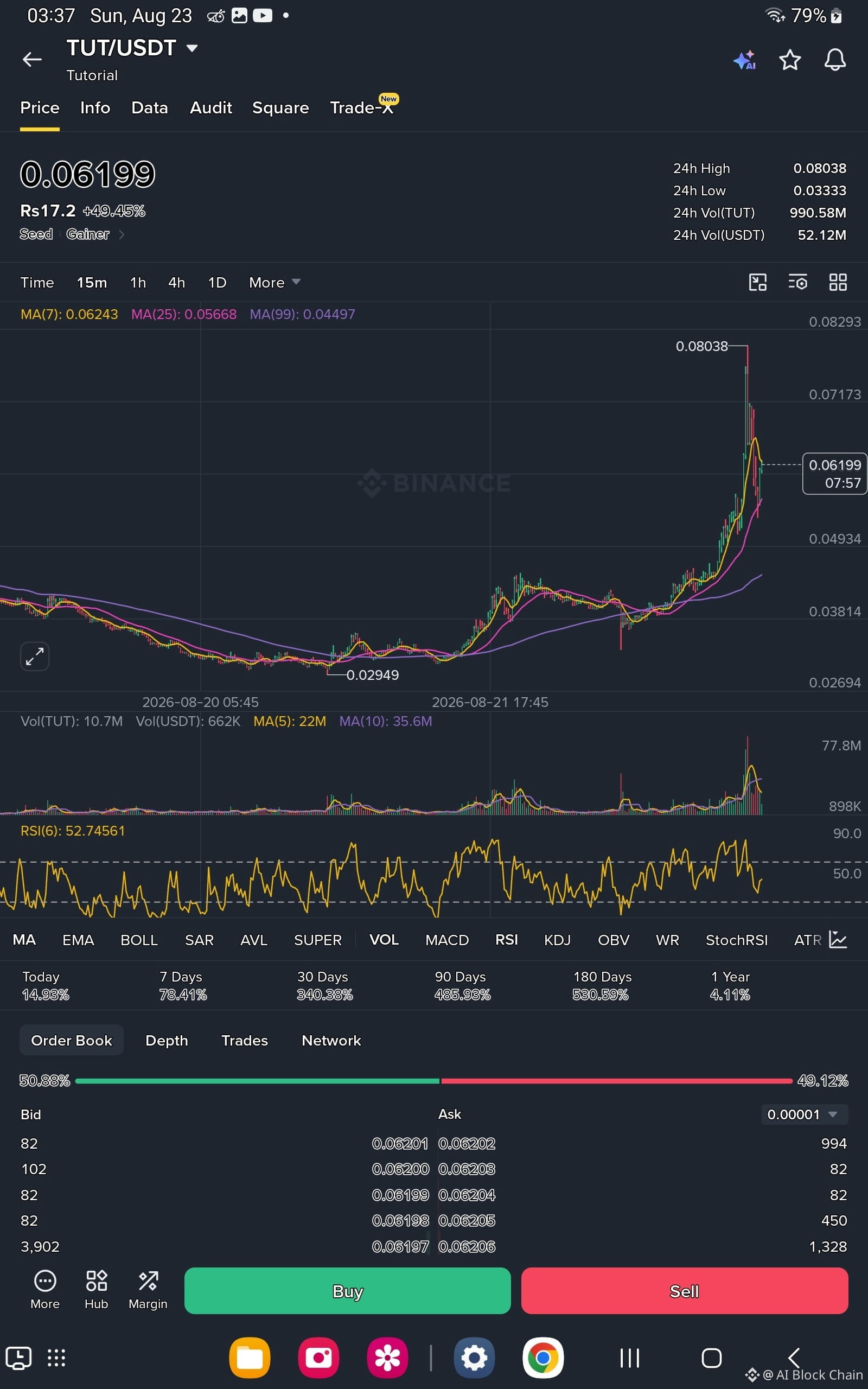This screenshot has width=868, height=1389.
Task: Expand the TUT/USDT pair dropdown
Action: (x=192, y=48)
